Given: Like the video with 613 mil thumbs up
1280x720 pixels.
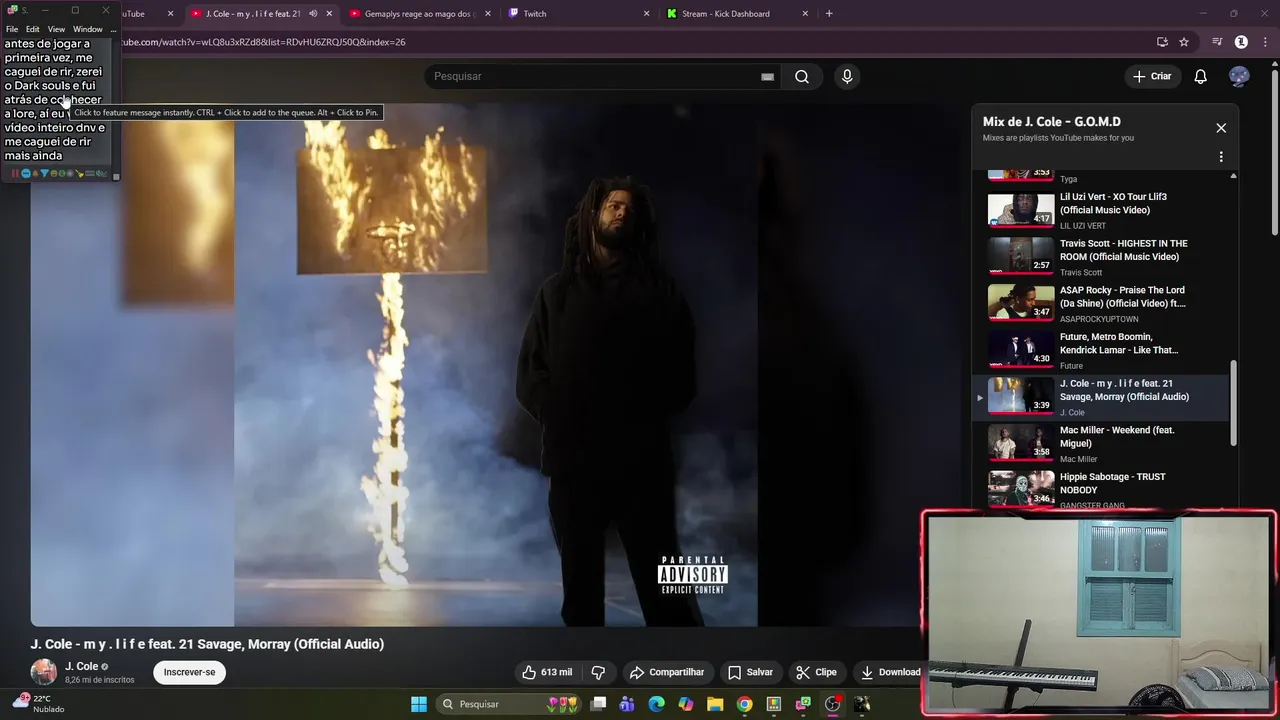Looking at the screenshot, I should (548, 672).
